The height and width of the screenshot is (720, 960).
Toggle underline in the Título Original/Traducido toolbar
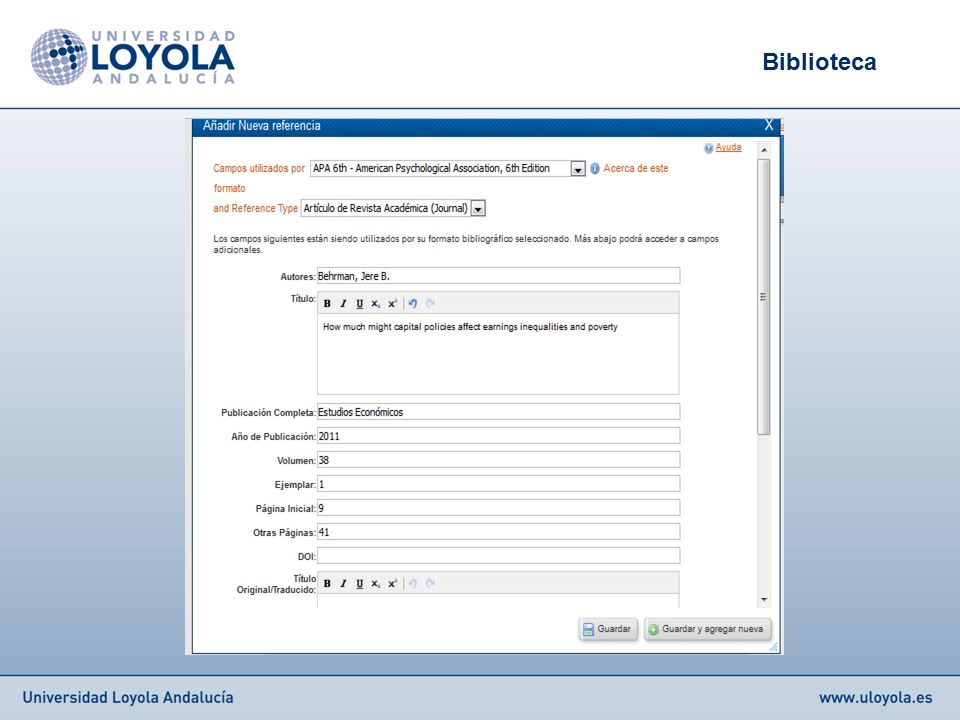pos(359,583)
